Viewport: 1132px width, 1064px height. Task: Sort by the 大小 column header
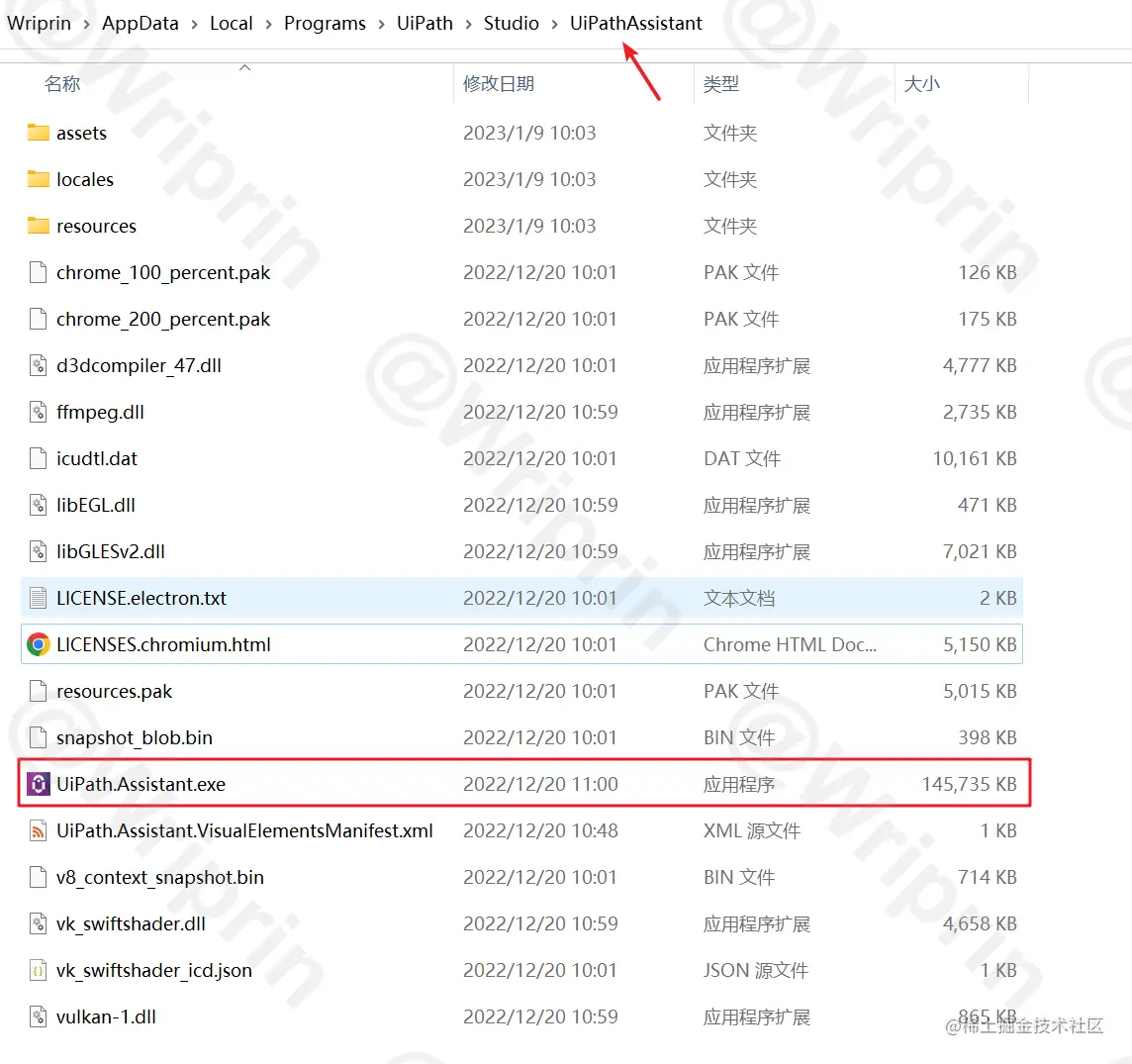pyautogui.click(x=922, y=84)
